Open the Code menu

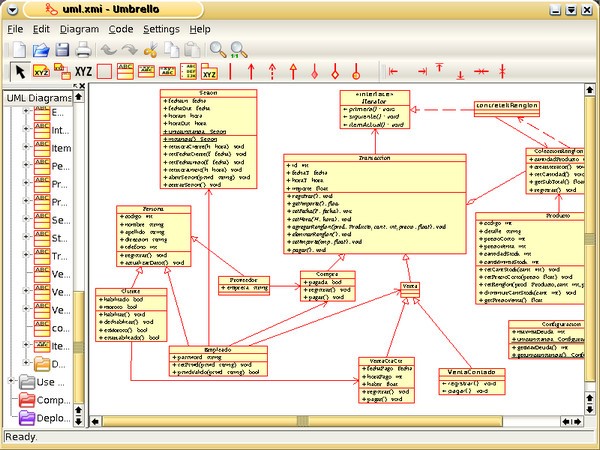(121, 29)
